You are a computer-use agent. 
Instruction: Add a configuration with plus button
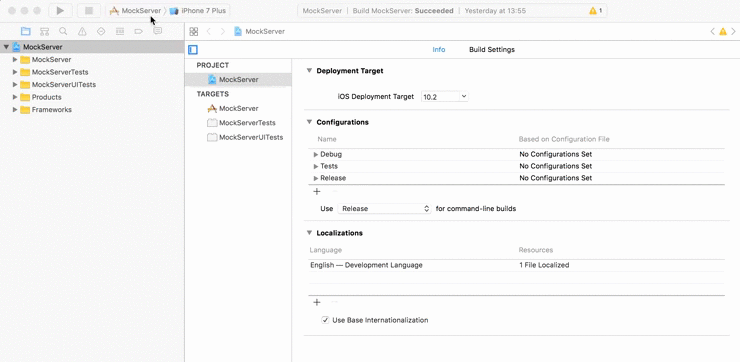pos(317,191)
